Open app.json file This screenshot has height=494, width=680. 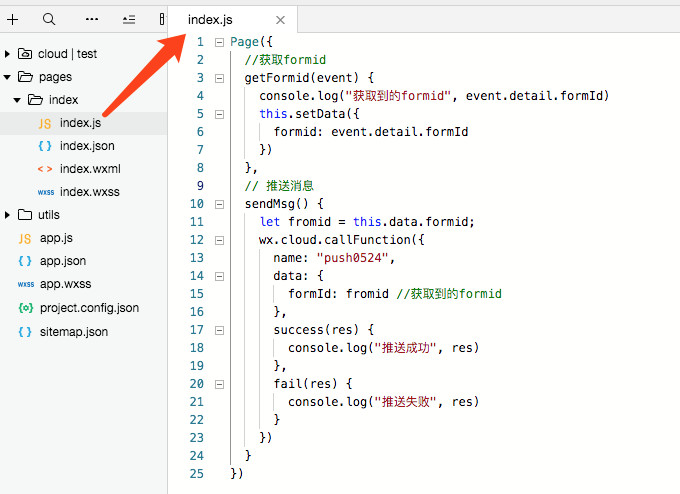63,261
